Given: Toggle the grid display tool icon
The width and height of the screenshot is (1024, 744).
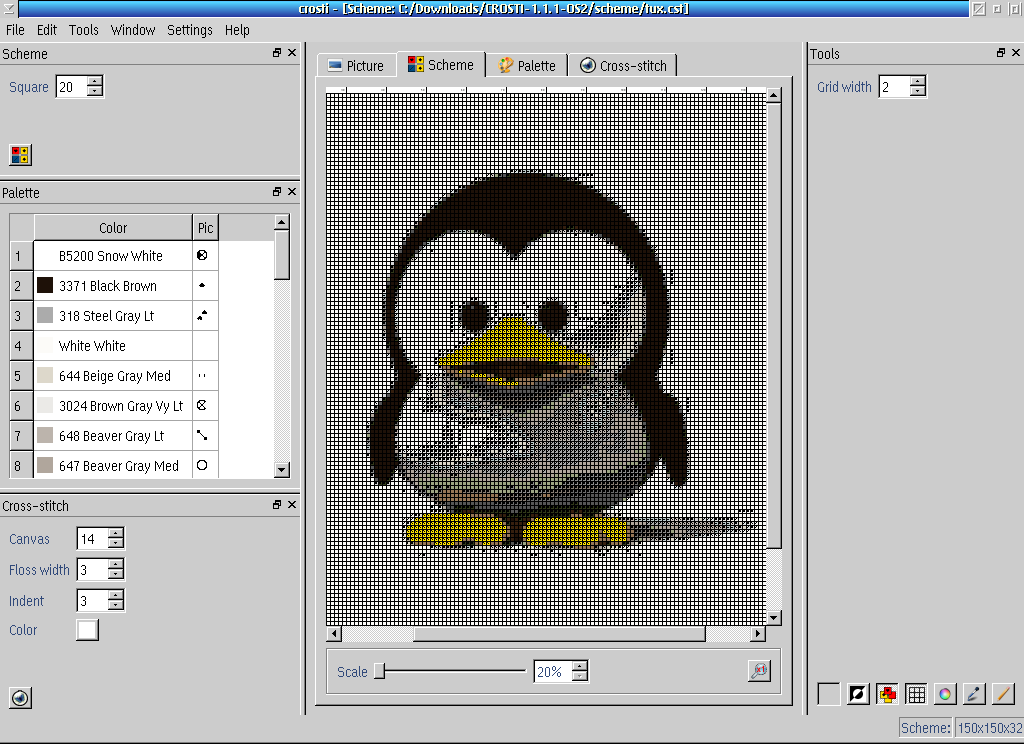Looking at the screenshot, I should pos(916,694).
